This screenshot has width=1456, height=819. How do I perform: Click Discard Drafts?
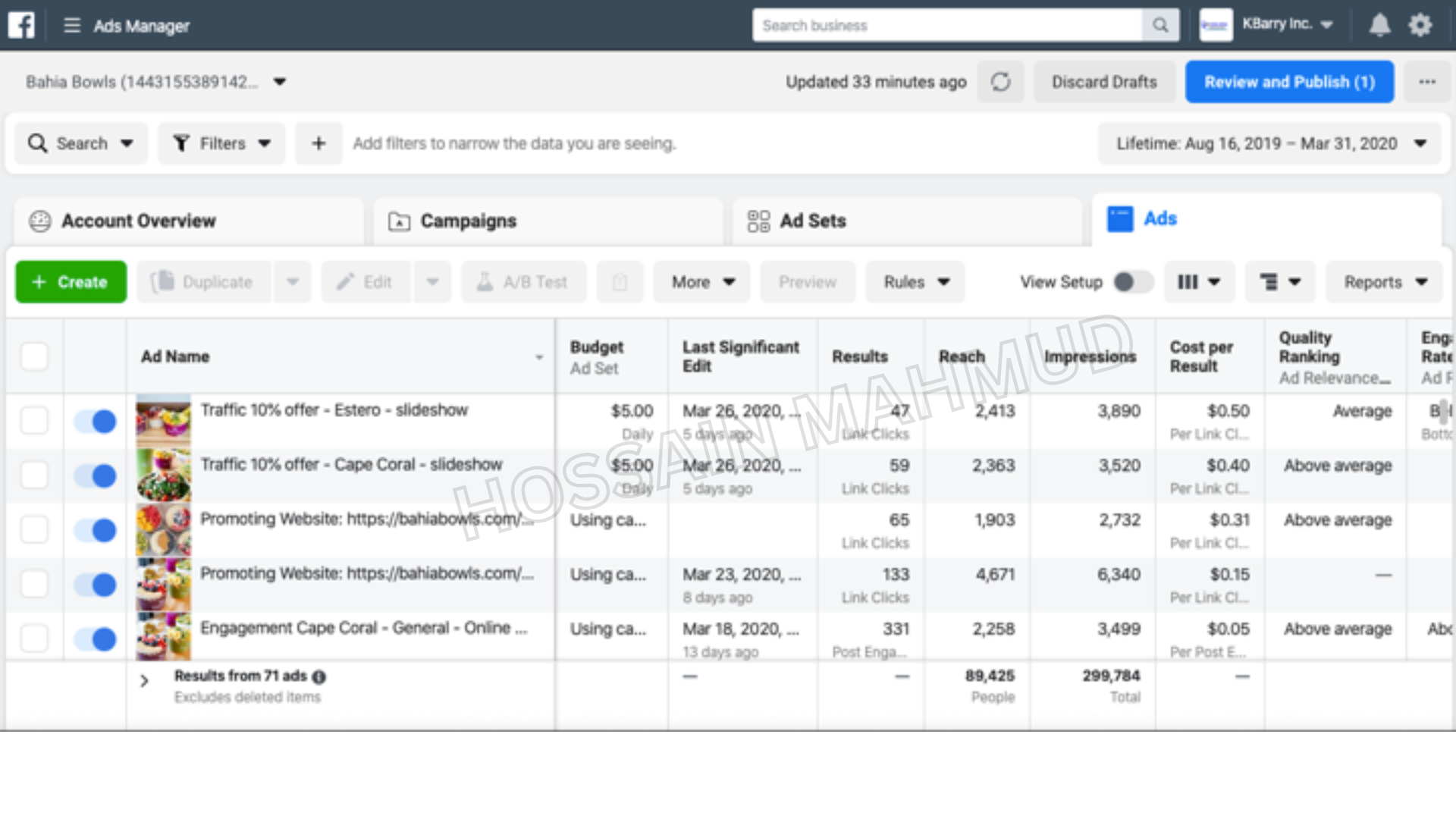tap(1104, 82)
